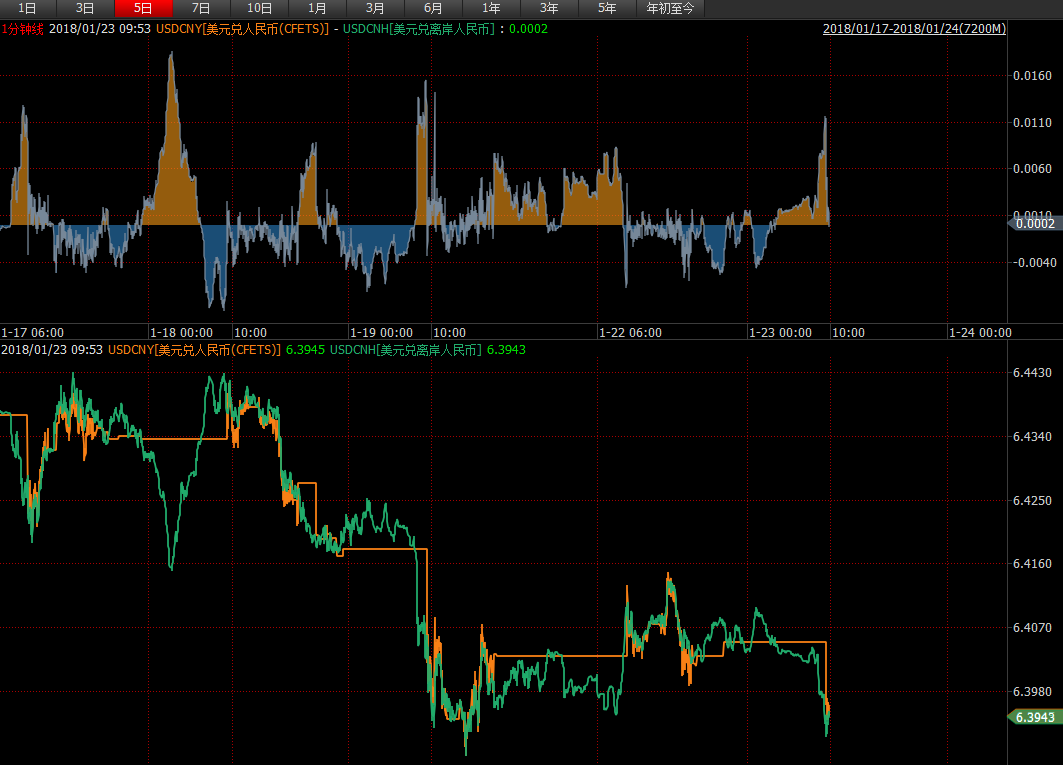Screen dimensions: 1063x765
Task: Choose the 7日 range tab
Action: click(x=201, y=8)
